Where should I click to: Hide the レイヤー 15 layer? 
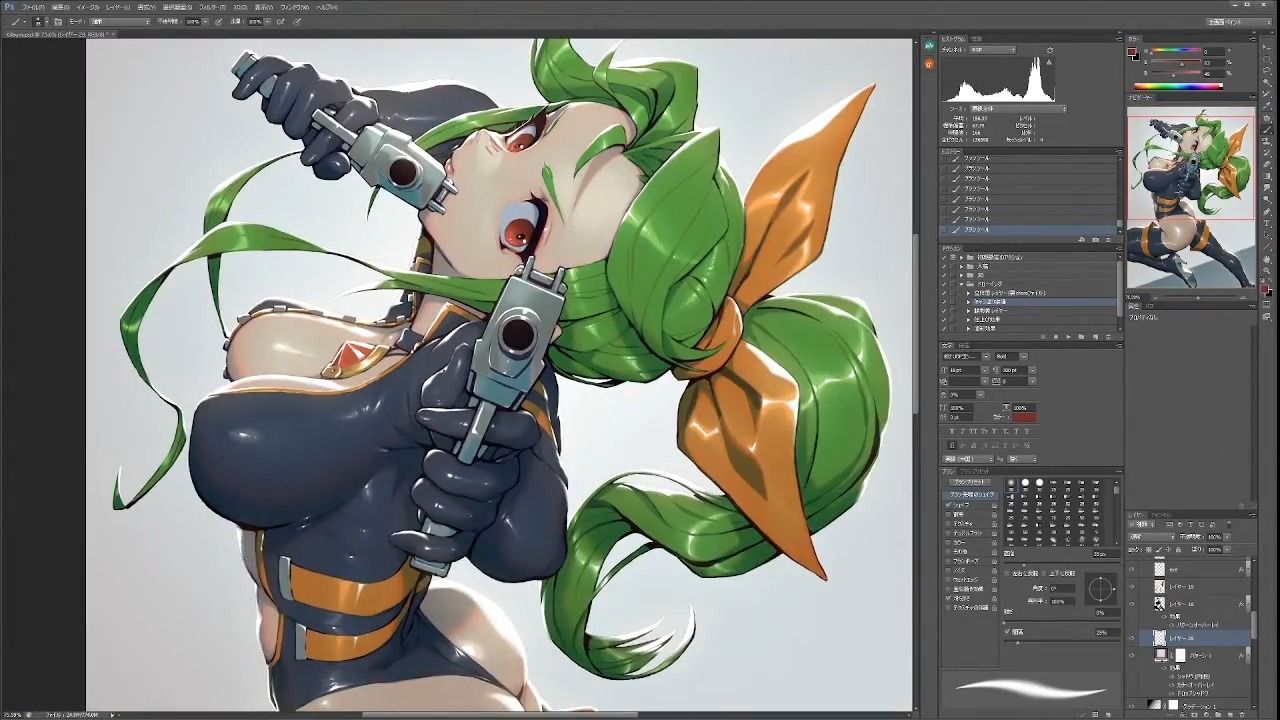[1132, 586]
